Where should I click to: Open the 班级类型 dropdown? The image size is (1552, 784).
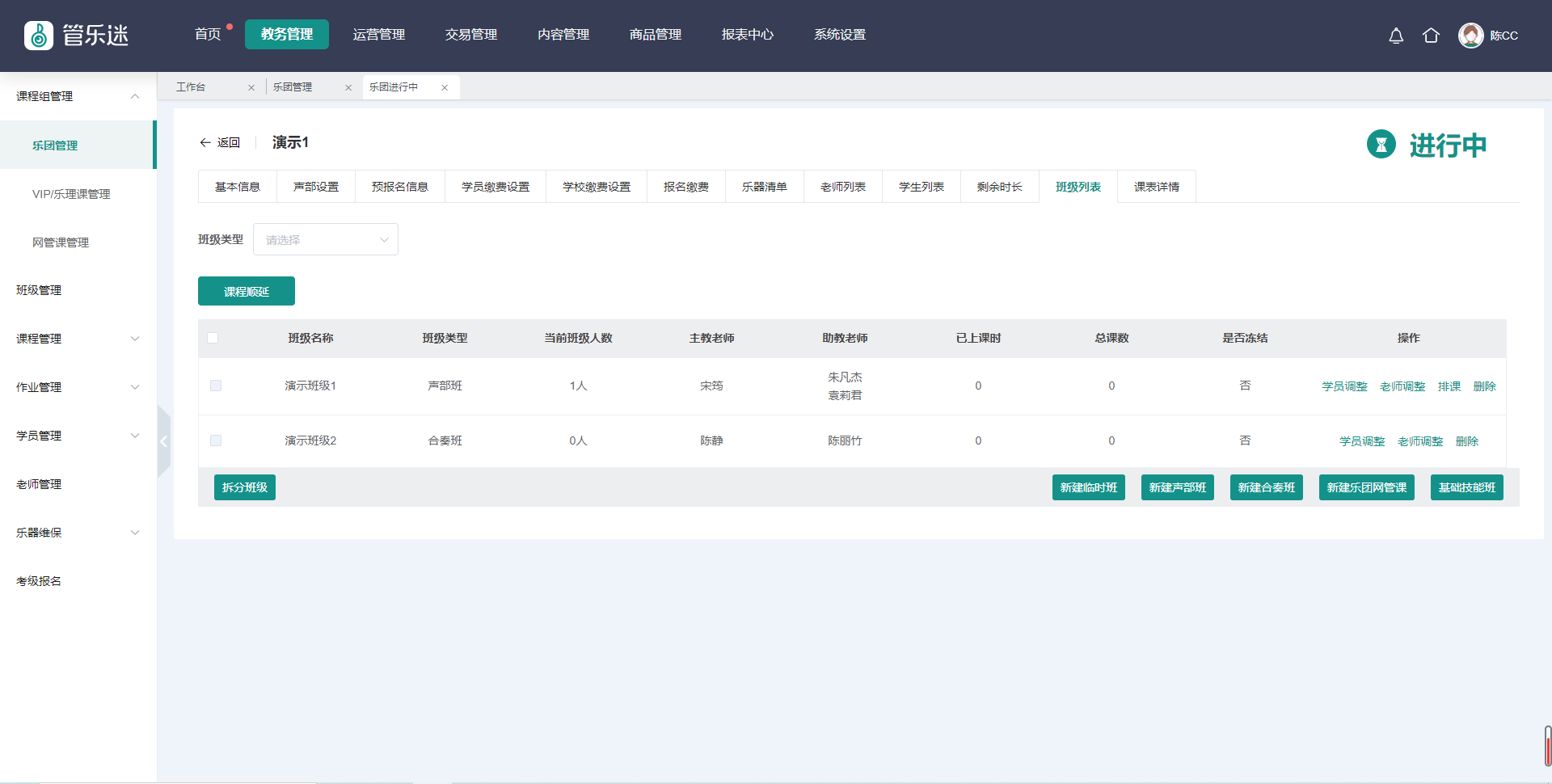[x=325, y=240]
